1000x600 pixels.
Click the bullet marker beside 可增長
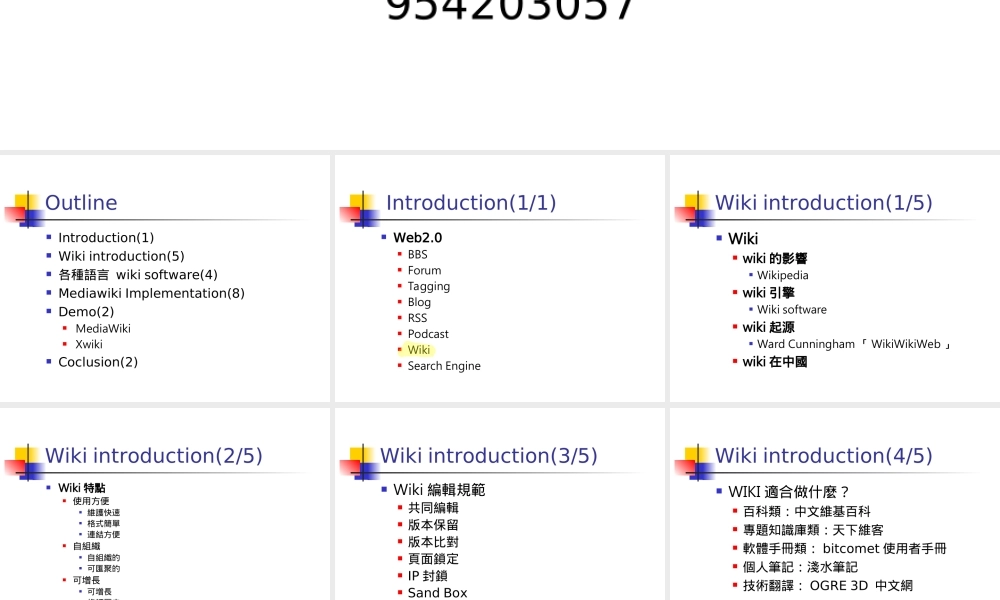point(63,578)
